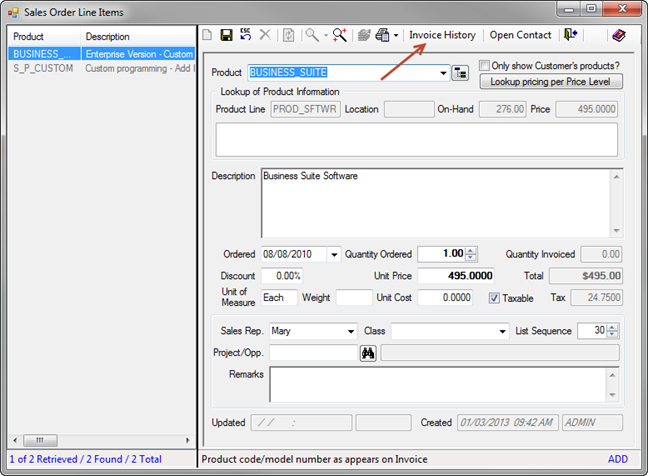
Task: Open the Ordered date picker dropdown
Action: pyautogui.click(x=334, y=255)
